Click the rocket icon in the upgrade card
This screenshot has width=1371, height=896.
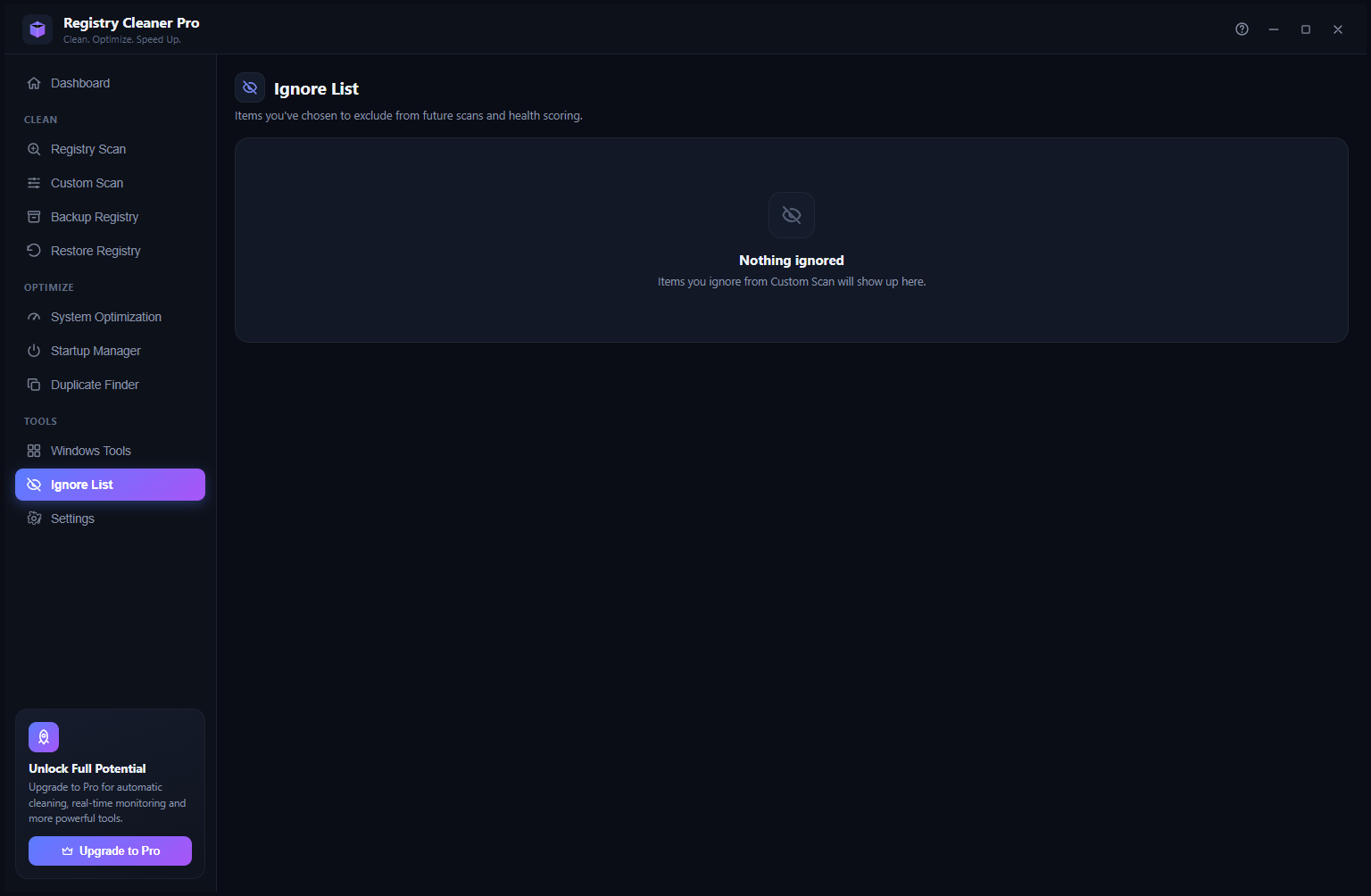coord(44,737)
